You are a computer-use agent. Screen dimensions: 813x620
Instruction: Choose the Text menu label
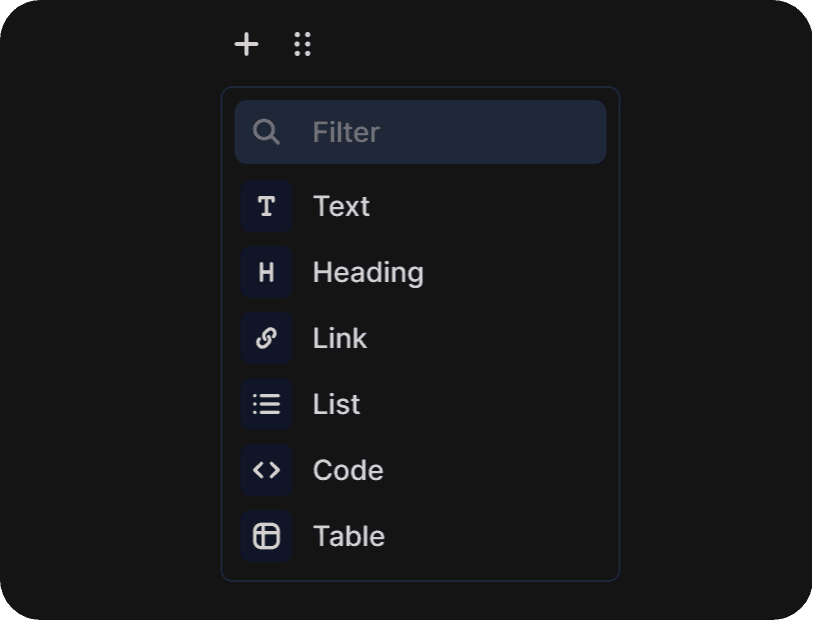341,206
